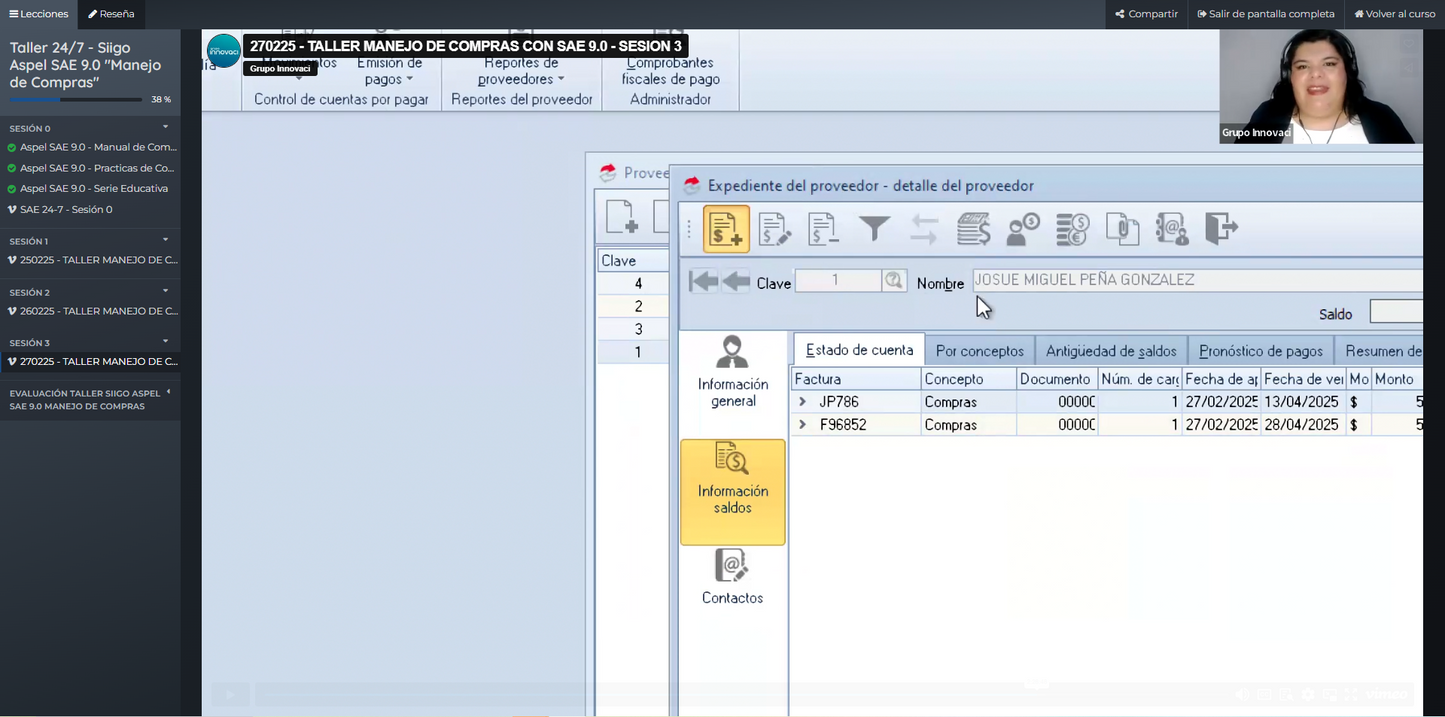Click the attached documents paperclip icon
The height and width of the screenshot is (717, 1445).
(1122, 229)
